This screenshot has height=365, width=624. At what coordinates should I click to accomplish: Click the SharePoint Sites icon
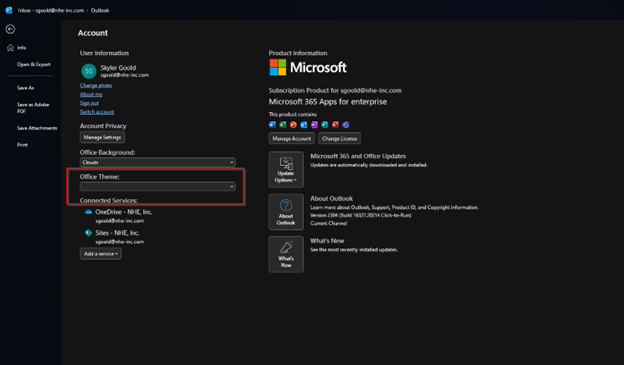(x=88, y=233)
